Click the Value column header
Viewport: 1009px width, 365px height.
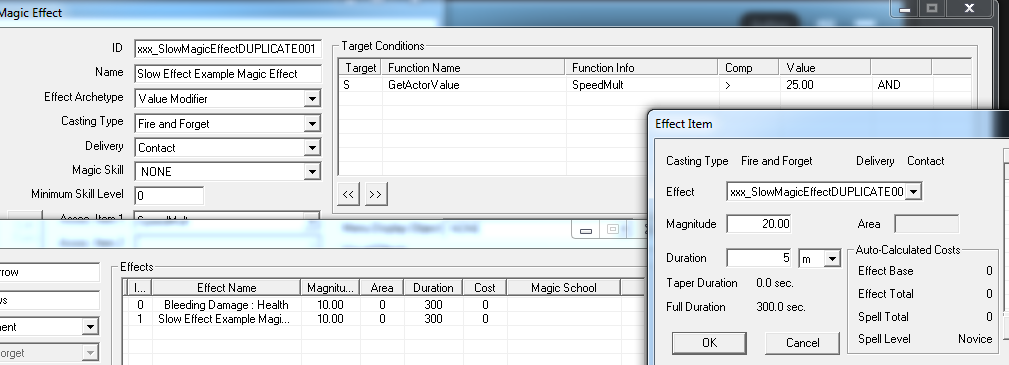(x=825, y=68)
